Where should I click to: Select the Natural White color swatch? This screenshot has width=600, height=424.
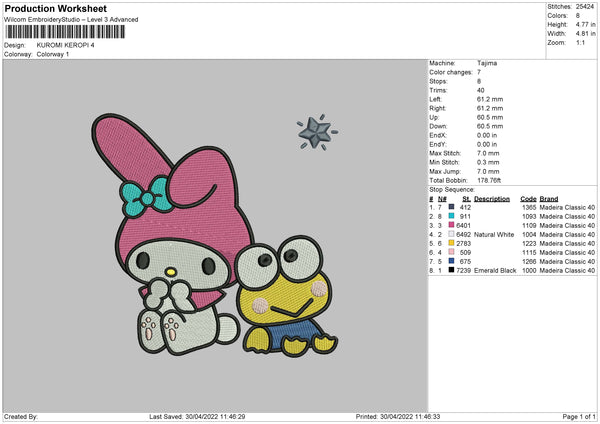[x=451, y=234]
